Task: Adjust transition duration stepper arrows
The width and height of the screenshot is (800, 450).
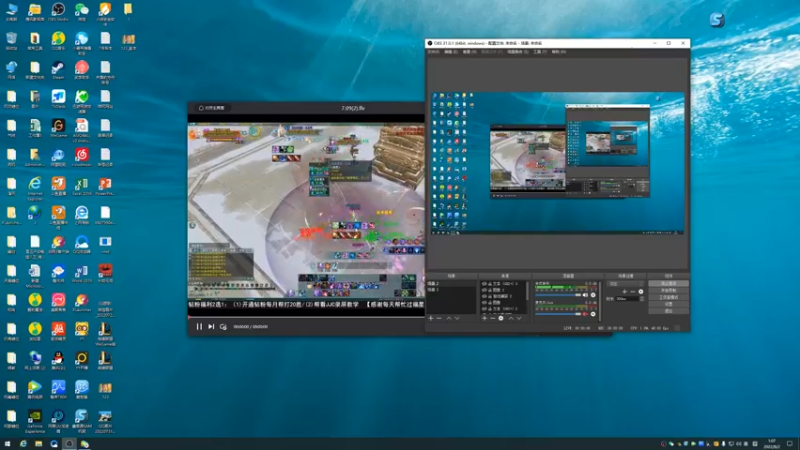Action: click(641, 298)
